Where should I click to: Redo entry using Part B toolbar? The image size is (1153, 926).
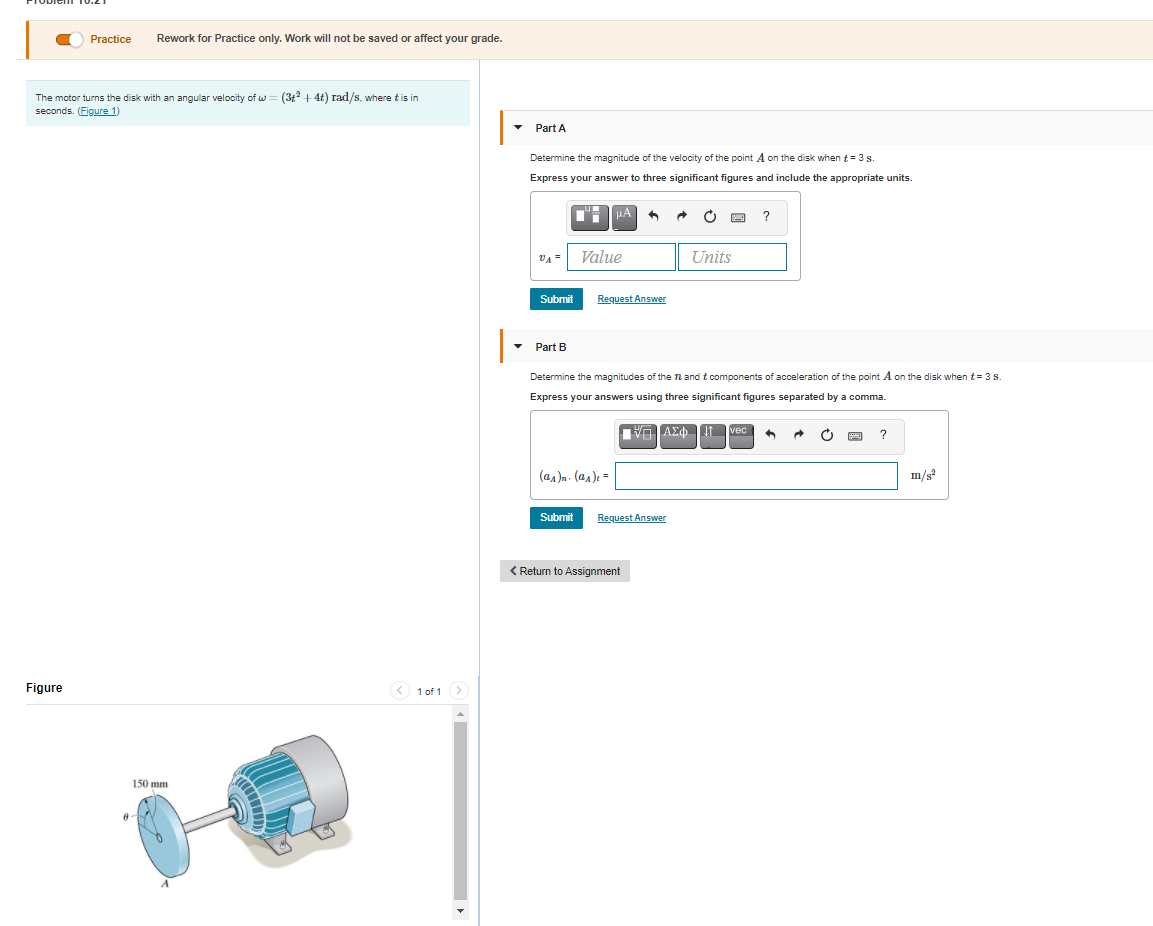(798, 434)
